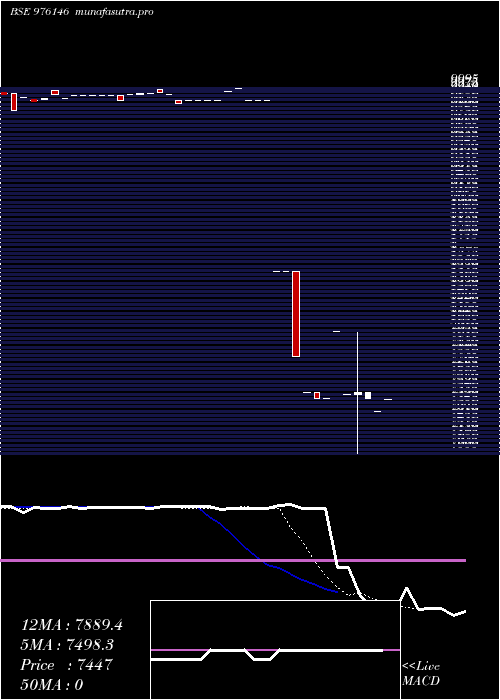Click the 'Price : 7447' value
Viewport: 500px width, 700px height.
(66, 665)
